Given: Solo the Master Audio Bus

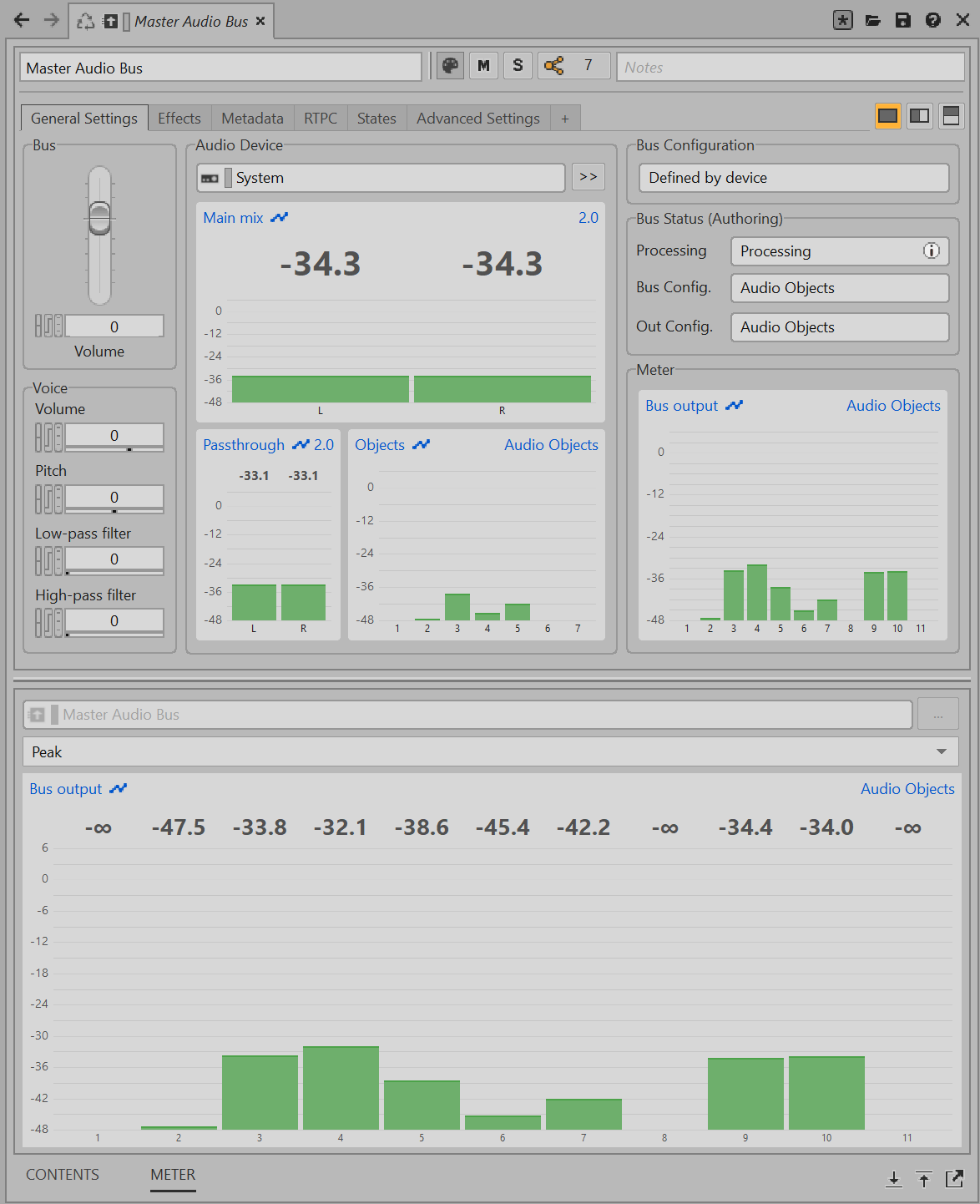Looking at the screenshot, I should [x=518, y=66].
